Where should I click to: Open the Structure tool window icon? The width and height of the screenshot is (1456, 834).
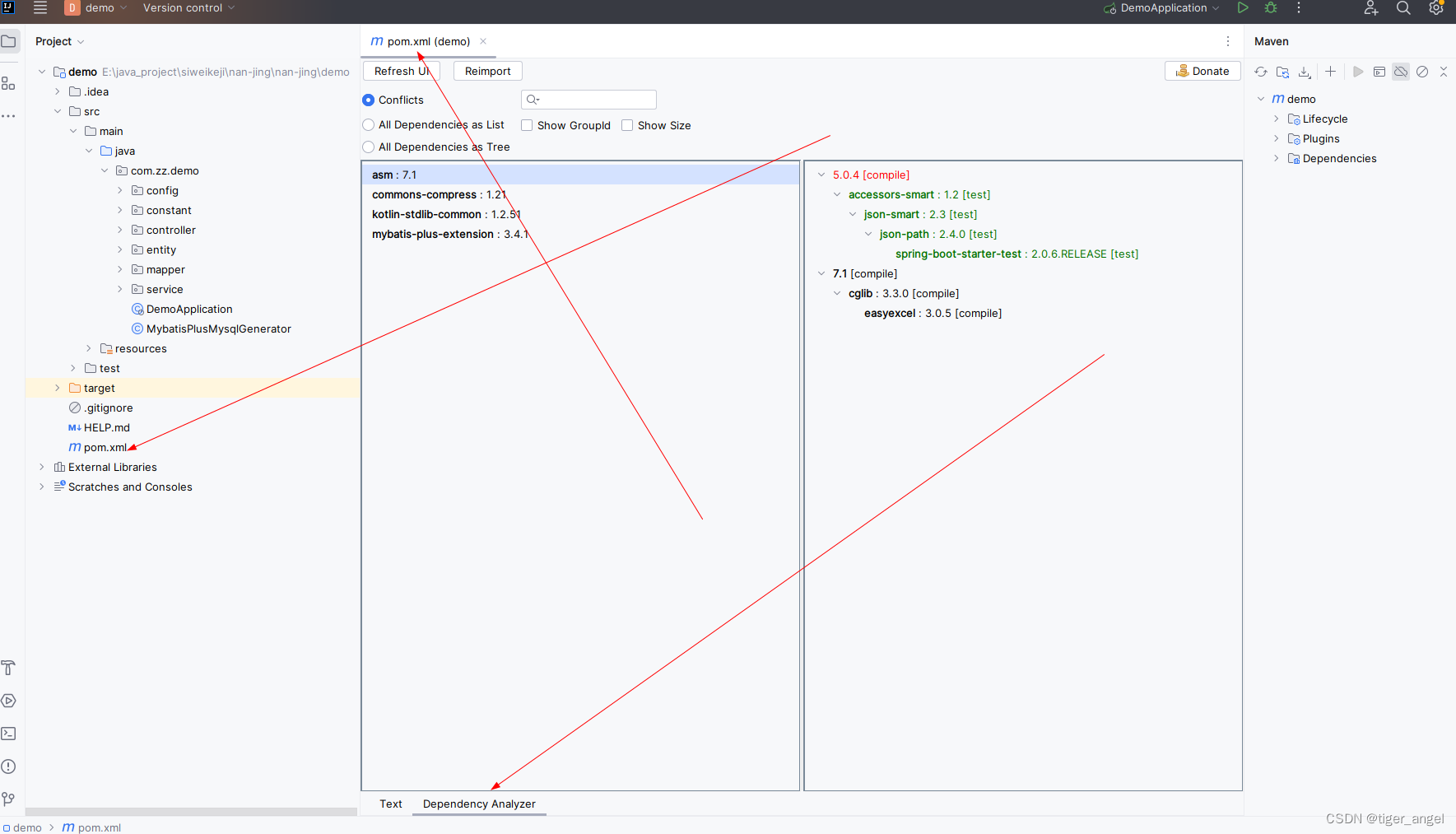pyautogui.click(x=9, y=83)
